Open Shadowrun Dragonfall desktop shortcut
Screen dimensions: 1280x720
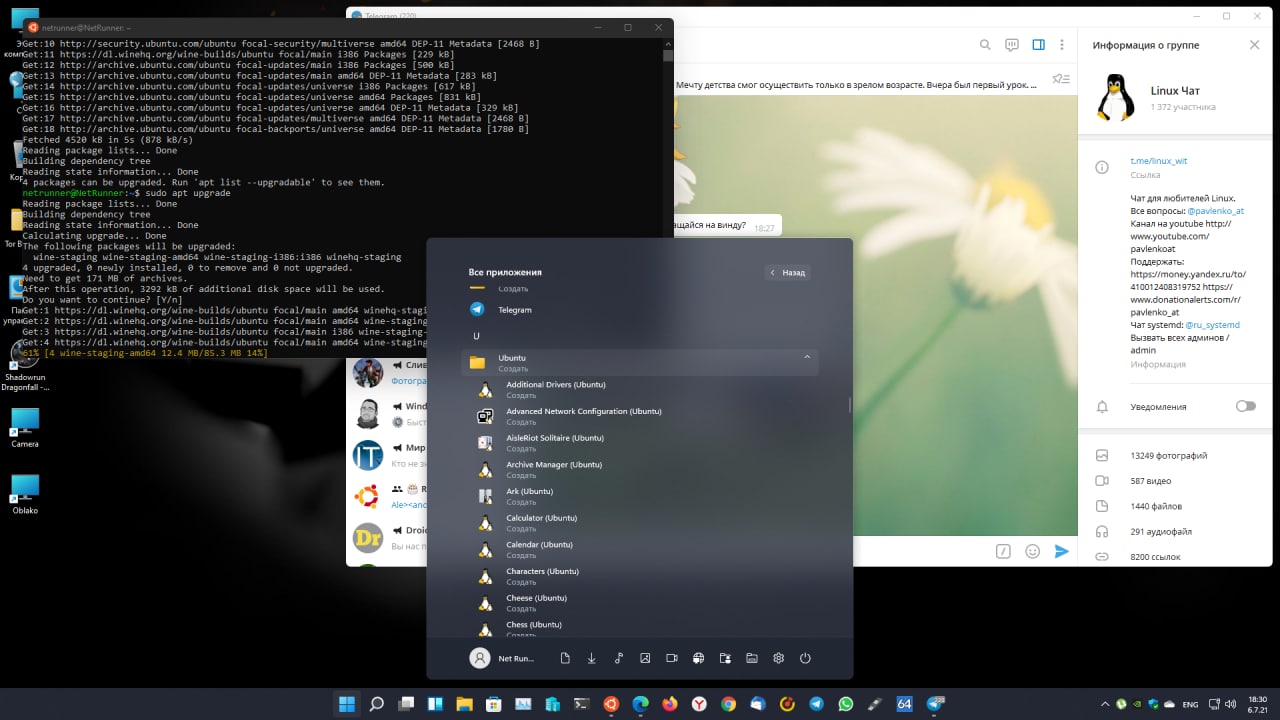tap(25, 364)
